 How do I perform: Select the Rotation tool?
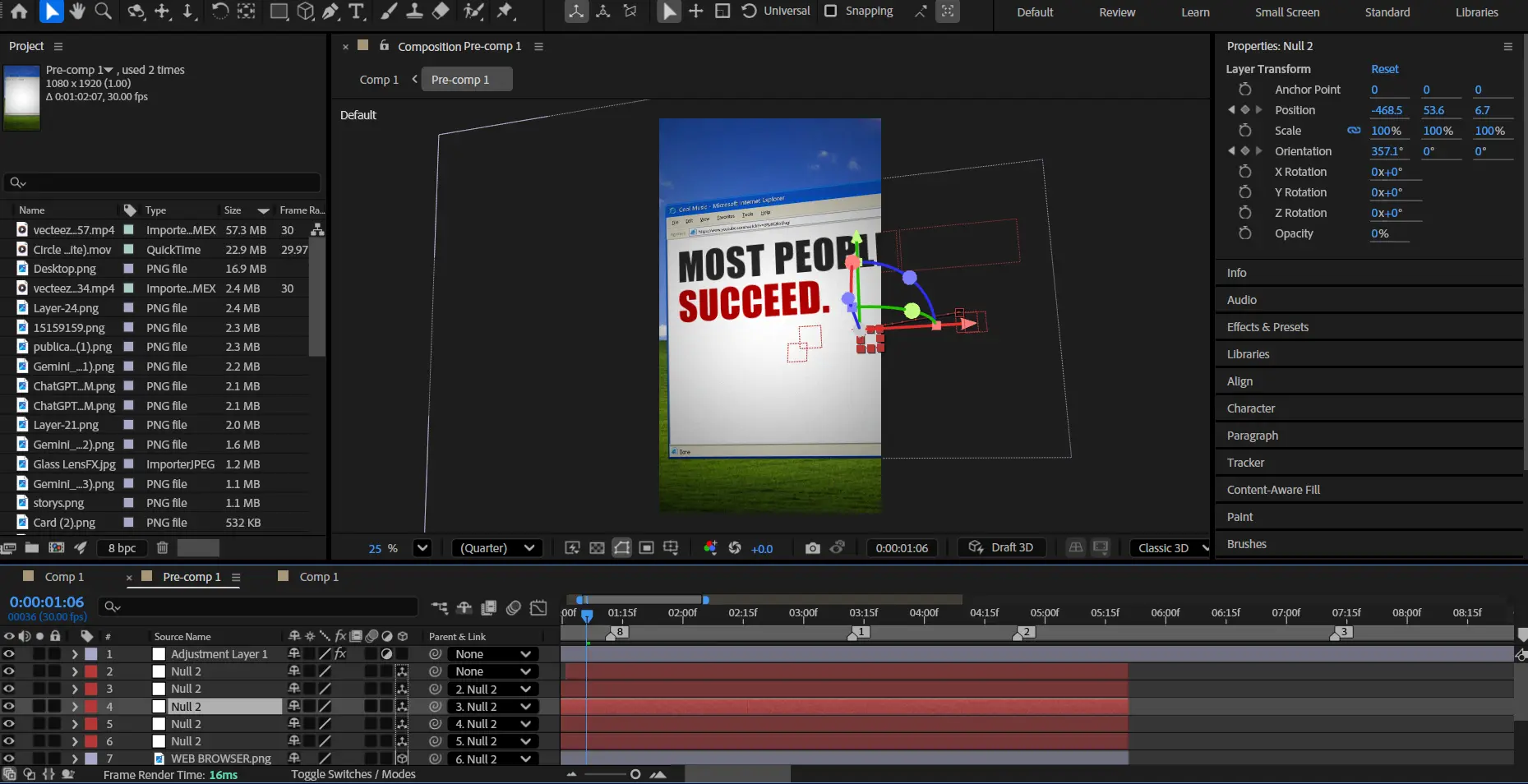pyautogui.click(x=219, y=12)
